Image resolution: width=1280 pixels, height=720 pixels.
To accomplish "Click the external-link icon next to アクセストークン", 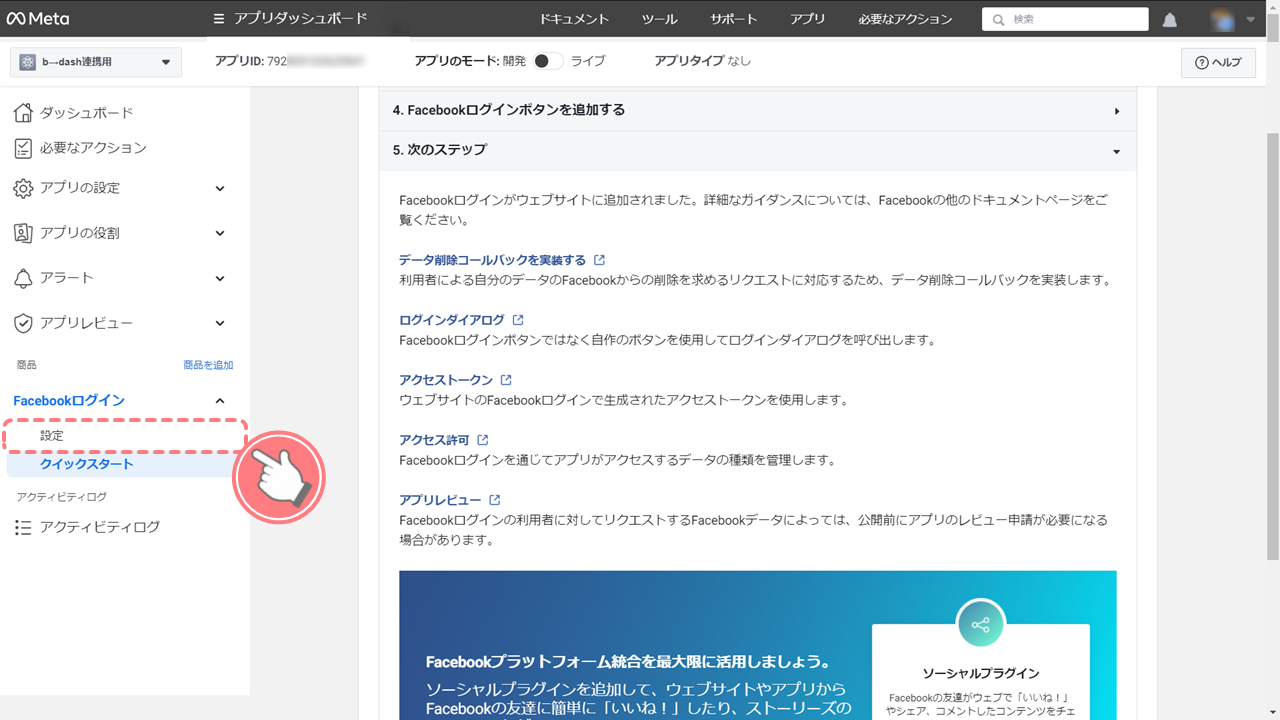I will (x=506, y=380).
